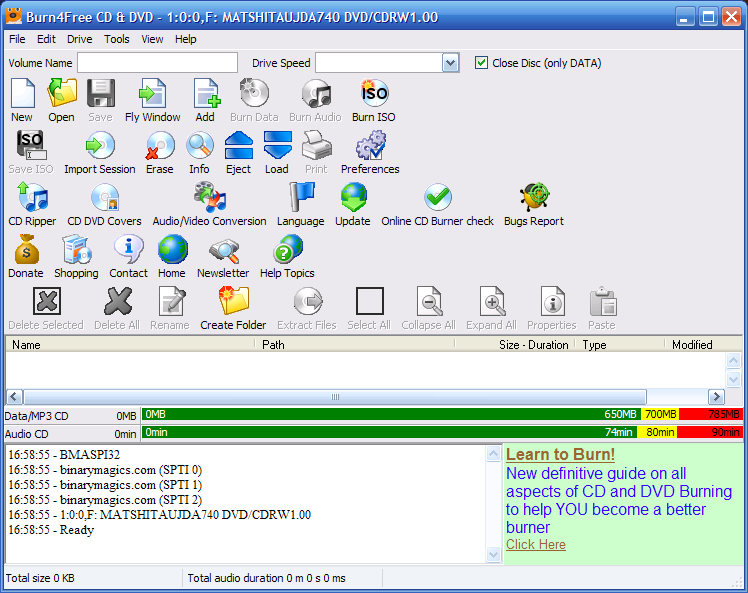Click the Contact speech bubble icon
The image size is (748, 593).
pyautogui.click(x=129, y=250)
